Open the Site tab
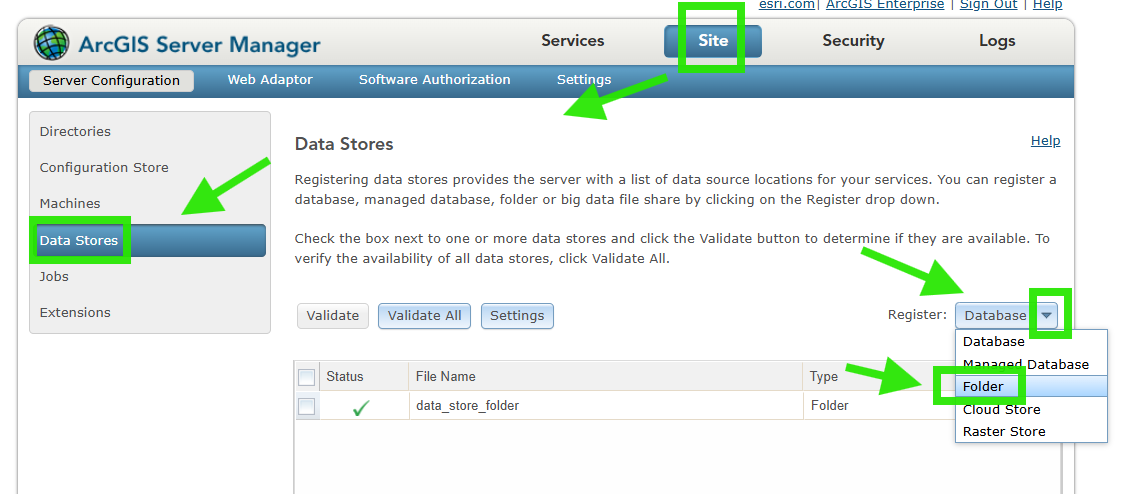This screenshot has height=494, width=1132. click(713, 41)
